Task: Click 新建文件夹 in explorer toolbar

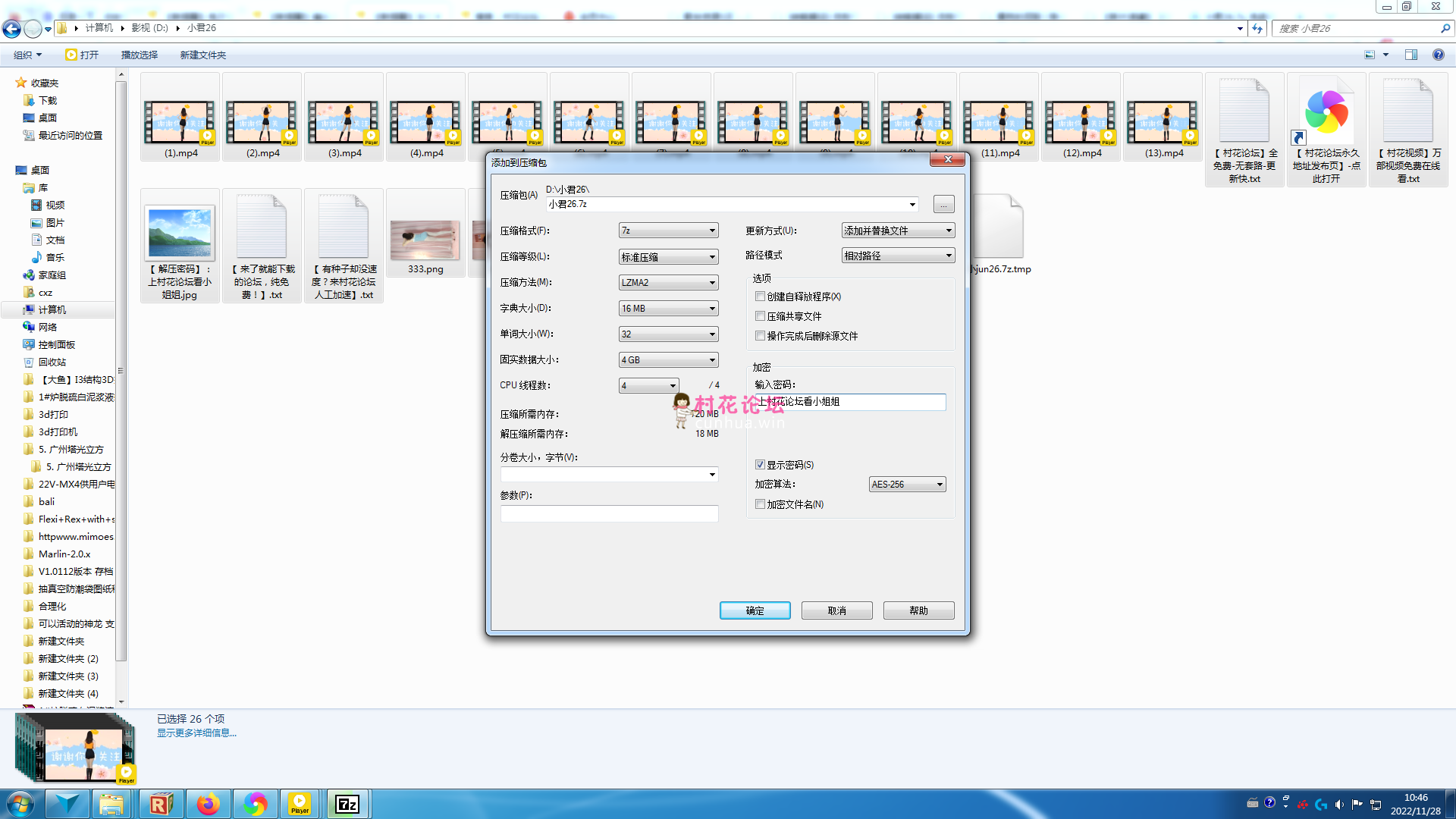Action: click(202, 55)
